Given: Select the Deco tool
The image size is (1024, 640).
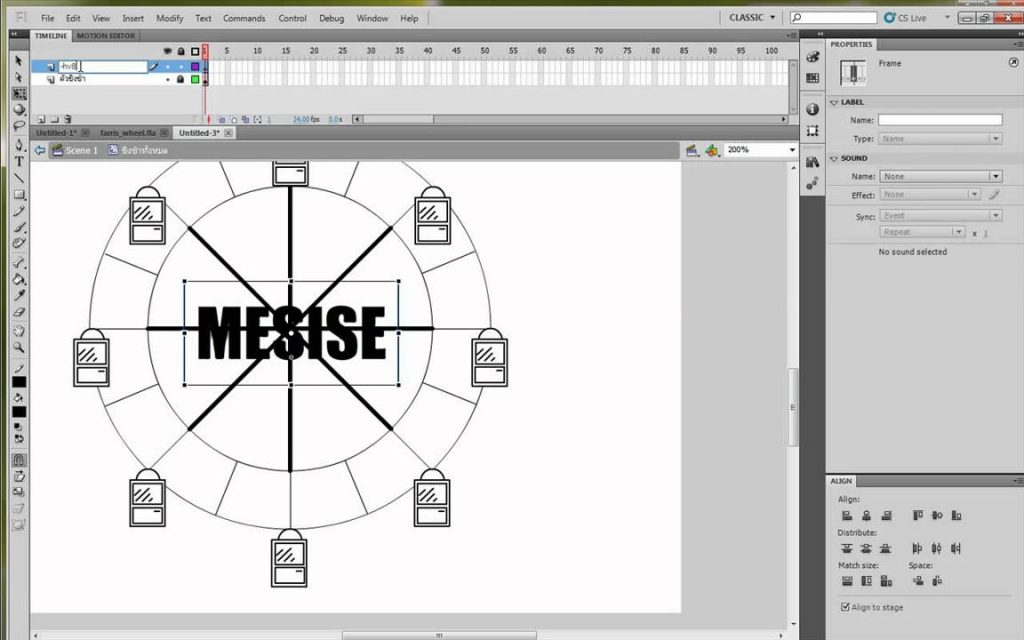Looking at the screenshot, I should (19, 244).
